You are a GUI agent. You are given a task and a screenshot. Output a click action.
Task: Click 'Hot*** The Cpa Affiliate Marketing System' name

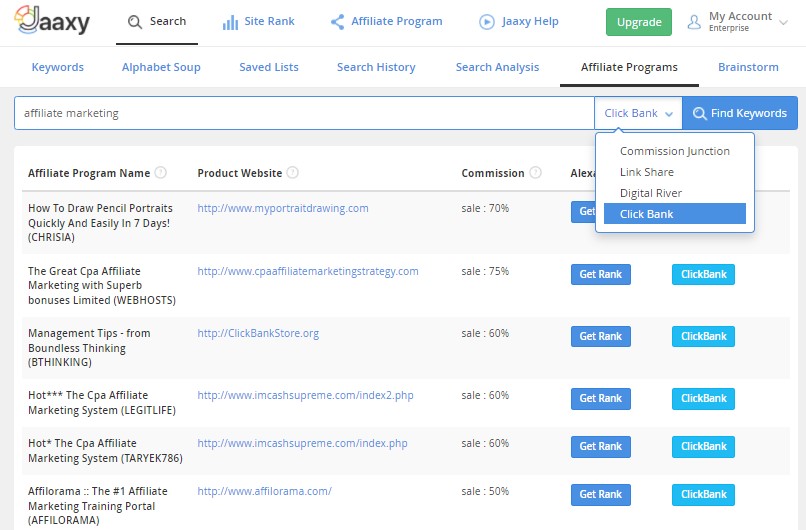(x=102, y=403)
